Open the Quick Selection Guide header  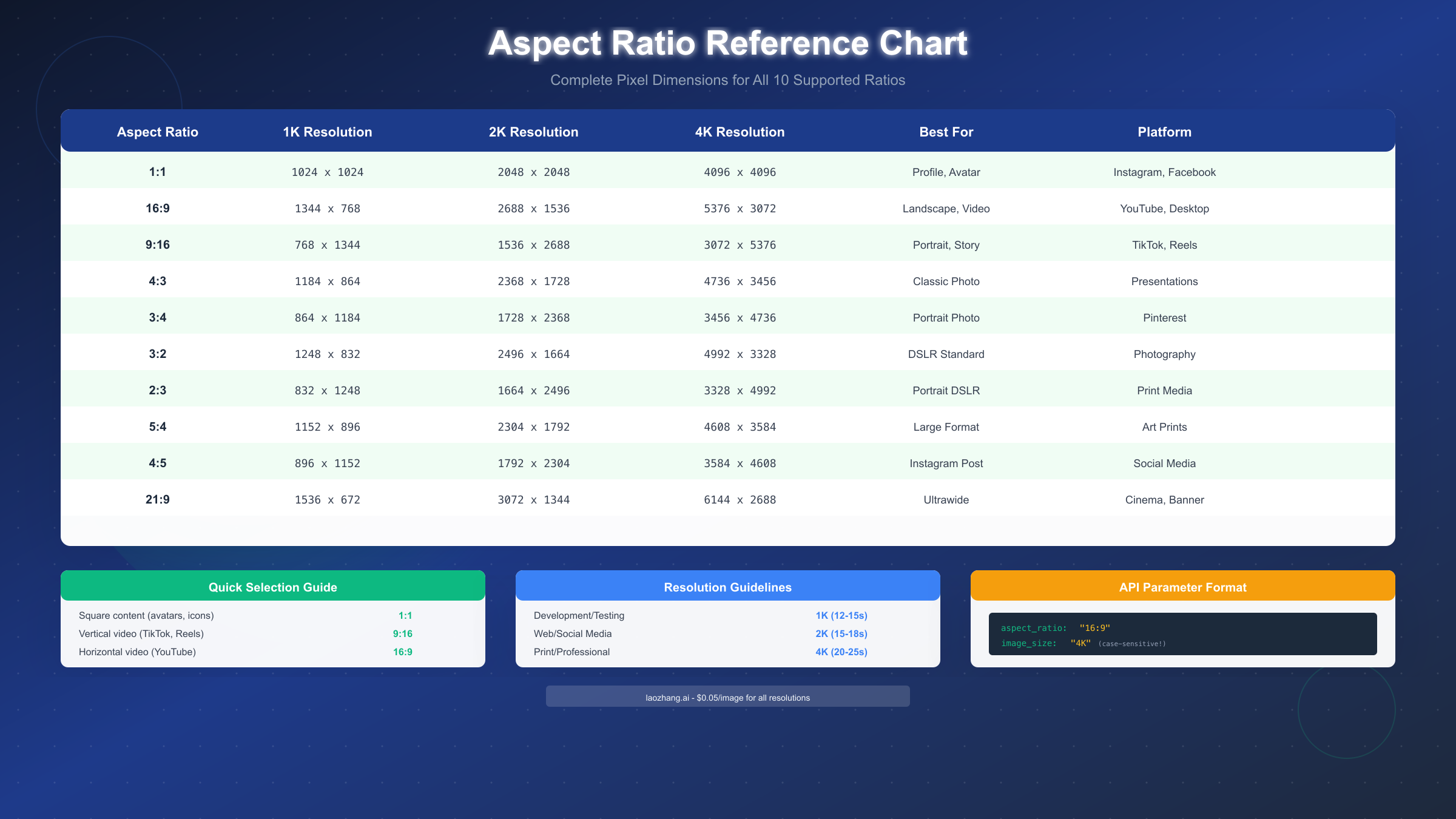point(272,587)
